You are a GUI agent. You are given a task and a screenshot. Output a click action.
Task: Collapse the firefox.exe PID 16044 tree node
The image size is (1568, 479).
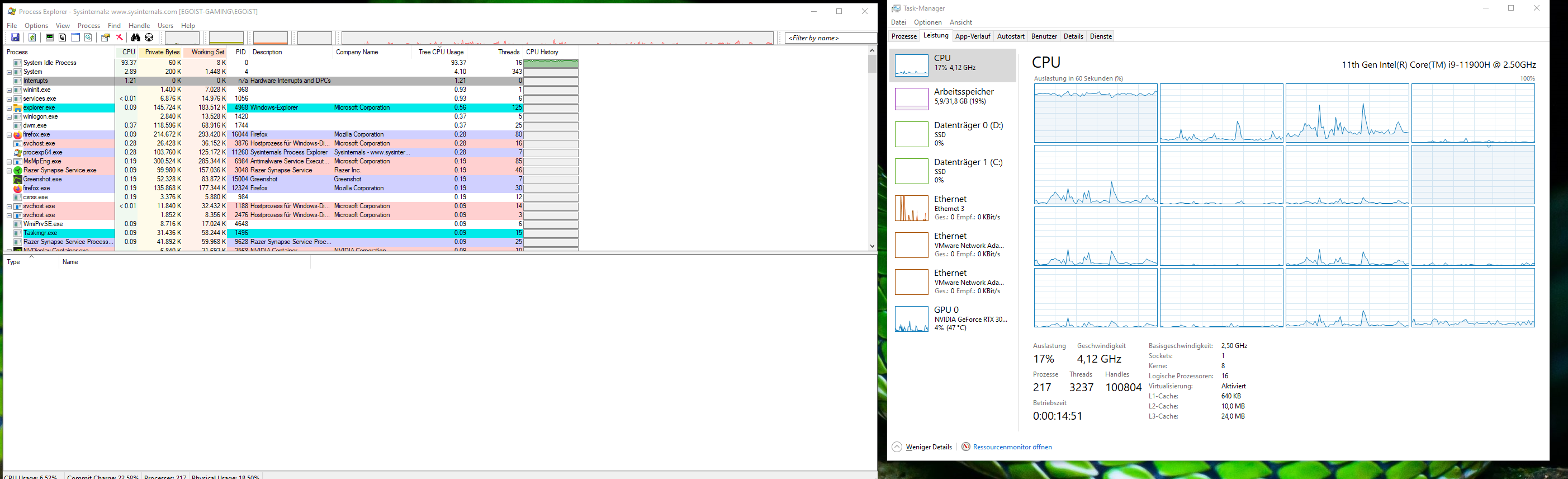tap(9, 135)
